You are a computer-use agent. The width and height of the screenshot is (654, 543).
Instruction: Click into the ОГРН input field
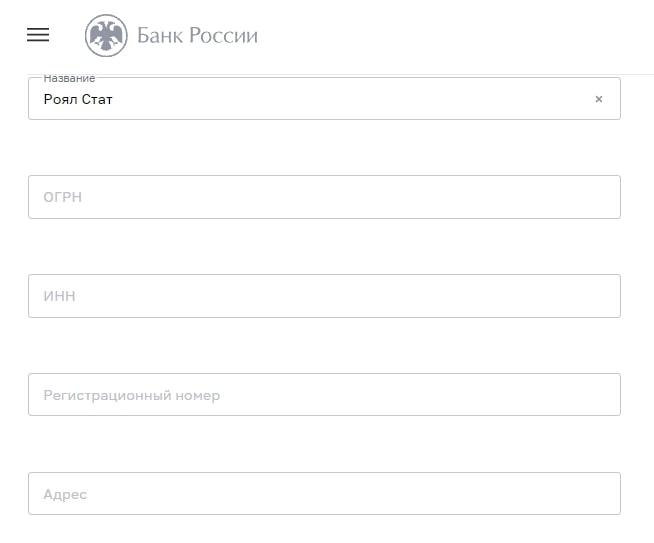324,197
